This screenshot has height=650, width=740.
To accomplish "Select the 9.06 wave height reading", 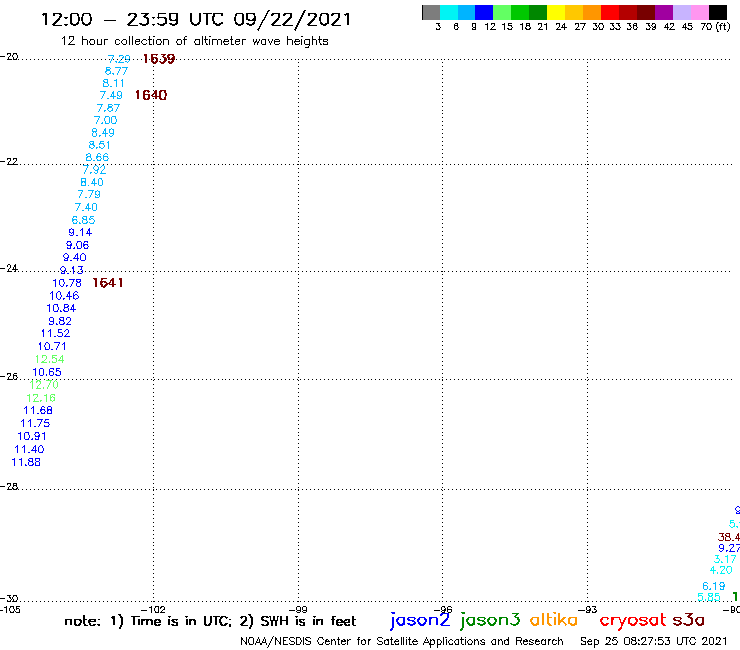I will (x=77, y=245).
